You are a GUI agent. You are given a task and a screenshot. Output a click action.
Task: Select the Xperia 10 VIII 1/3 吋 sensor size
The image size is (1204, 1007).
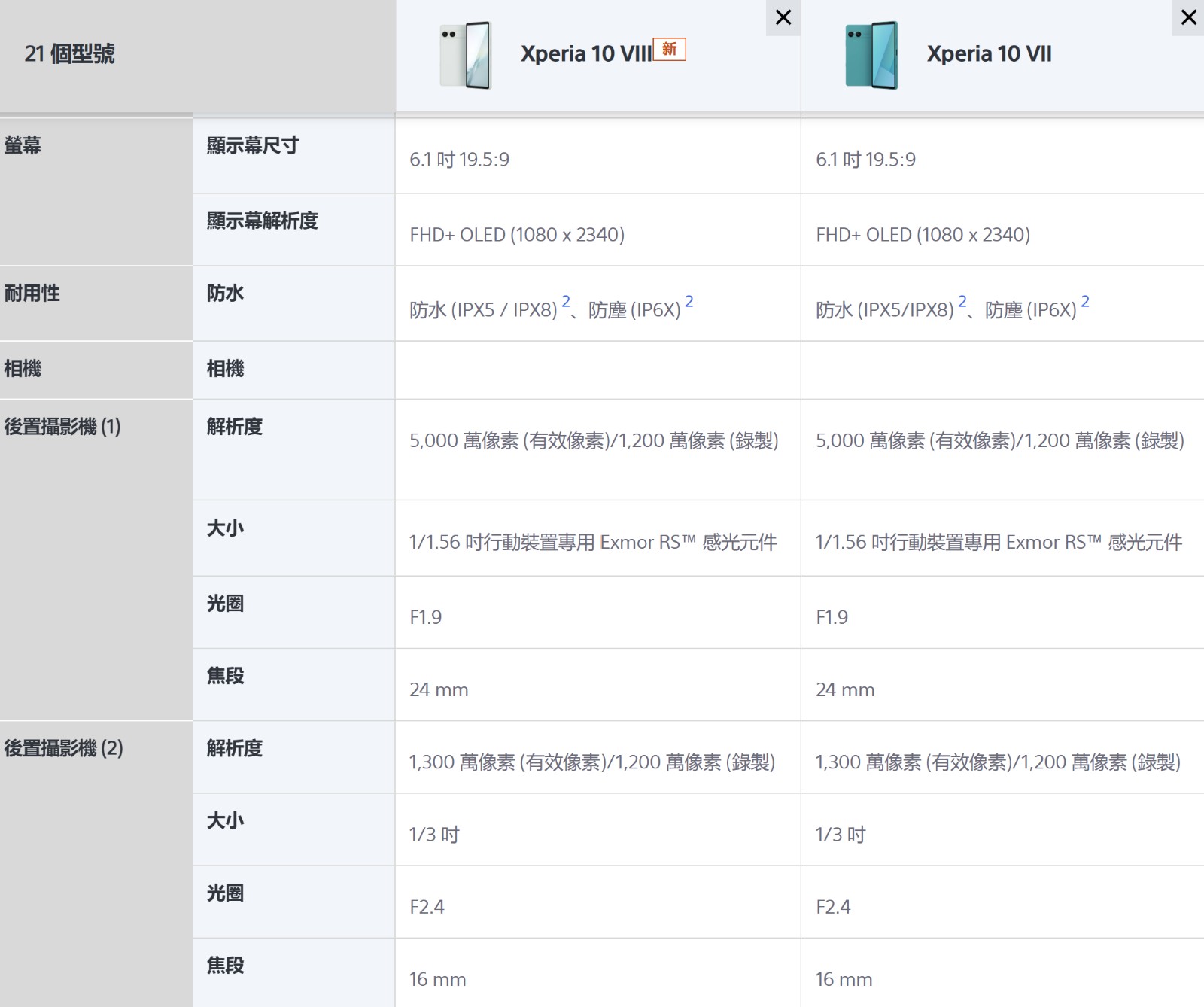[434, 835]
